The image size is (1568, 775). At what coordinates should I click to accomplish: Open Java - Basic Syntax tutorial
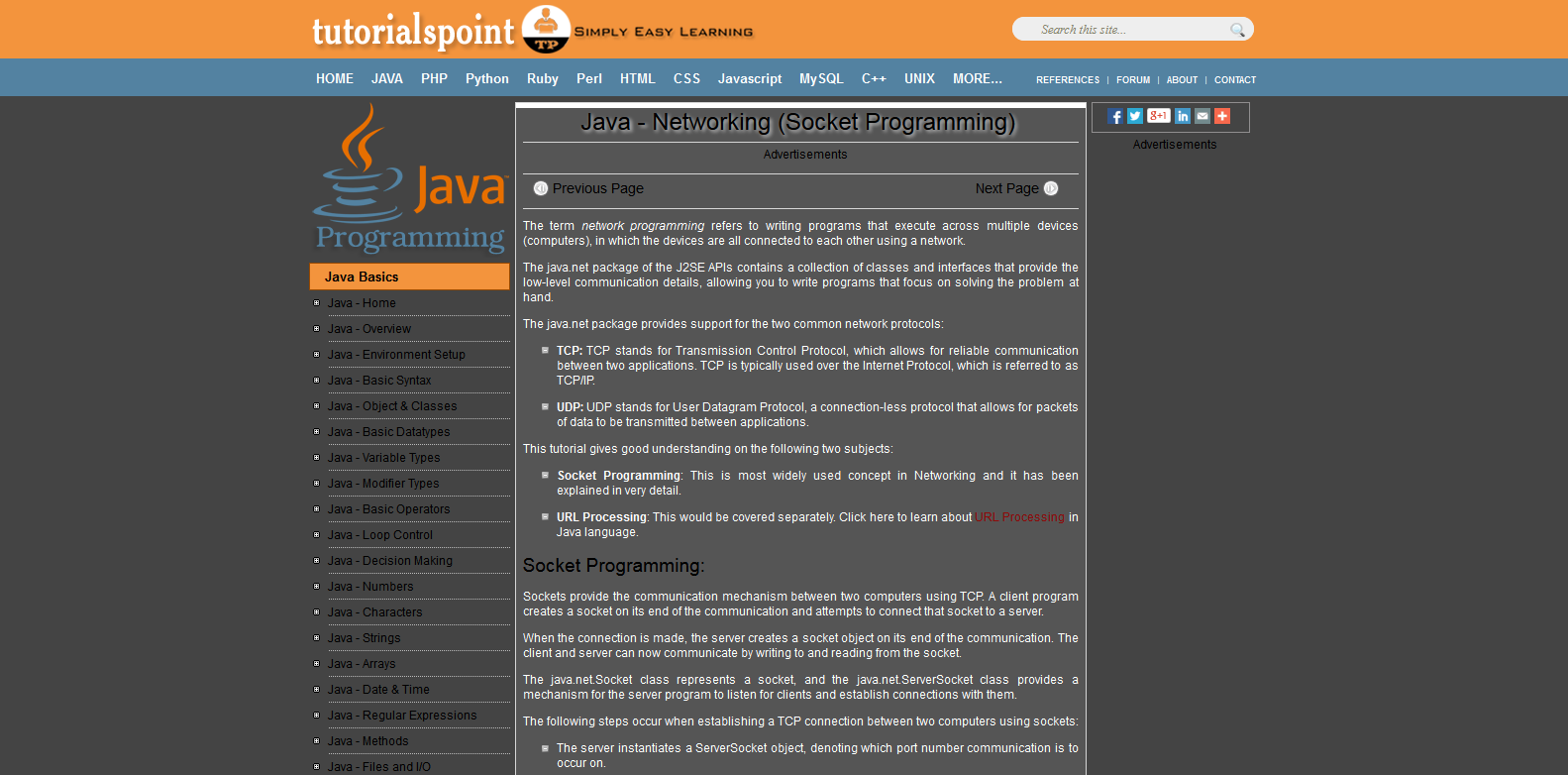tap(379, 381)
